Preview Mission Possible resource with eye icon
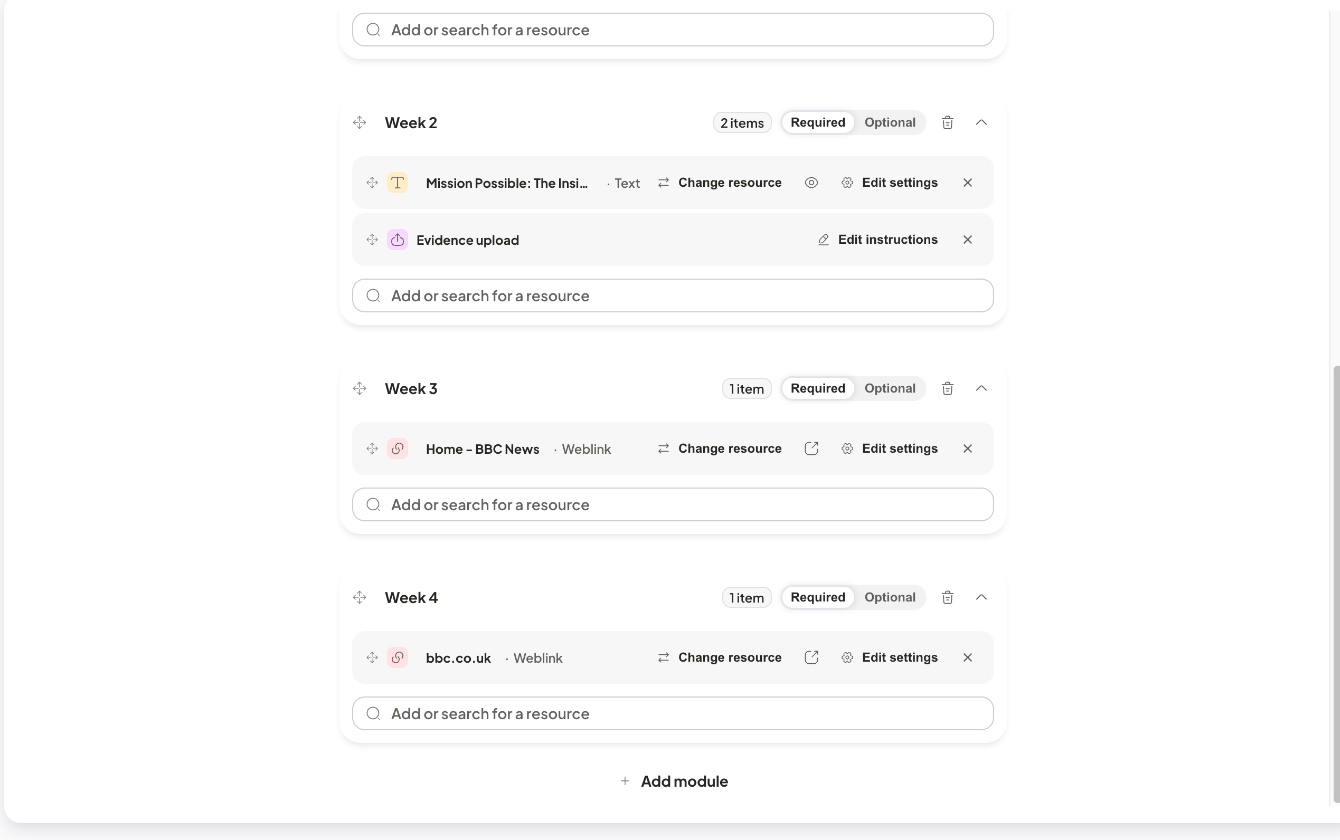The width and height of the screenshot is (1340, 840). [x=811, y=183]
